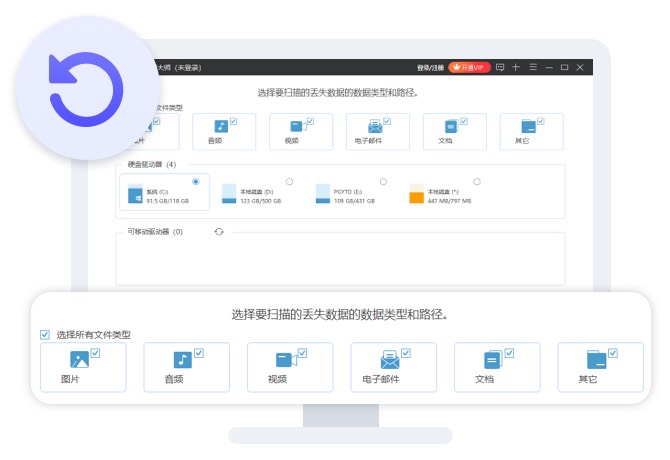
Task: Select the 本地磁盘 (D:) drive radio button
Action: (289, 181)
